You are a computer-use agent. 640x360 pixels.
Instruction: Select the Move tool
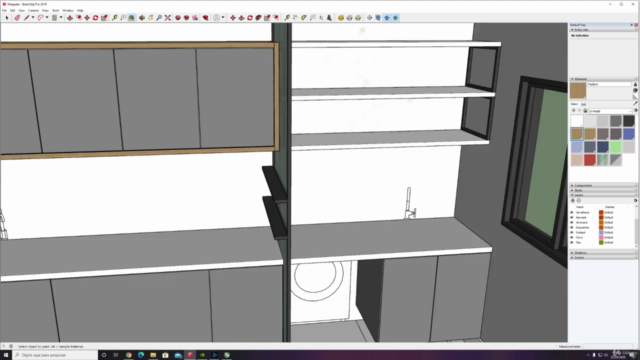tap(87, 18)
